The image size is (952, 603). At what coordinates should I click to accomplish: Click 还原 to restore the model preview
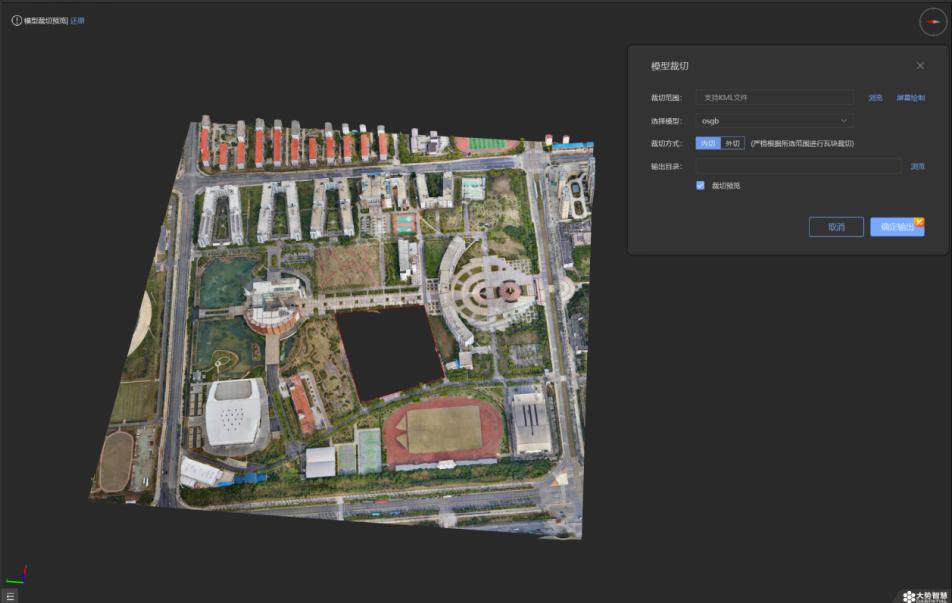(77, 21)
